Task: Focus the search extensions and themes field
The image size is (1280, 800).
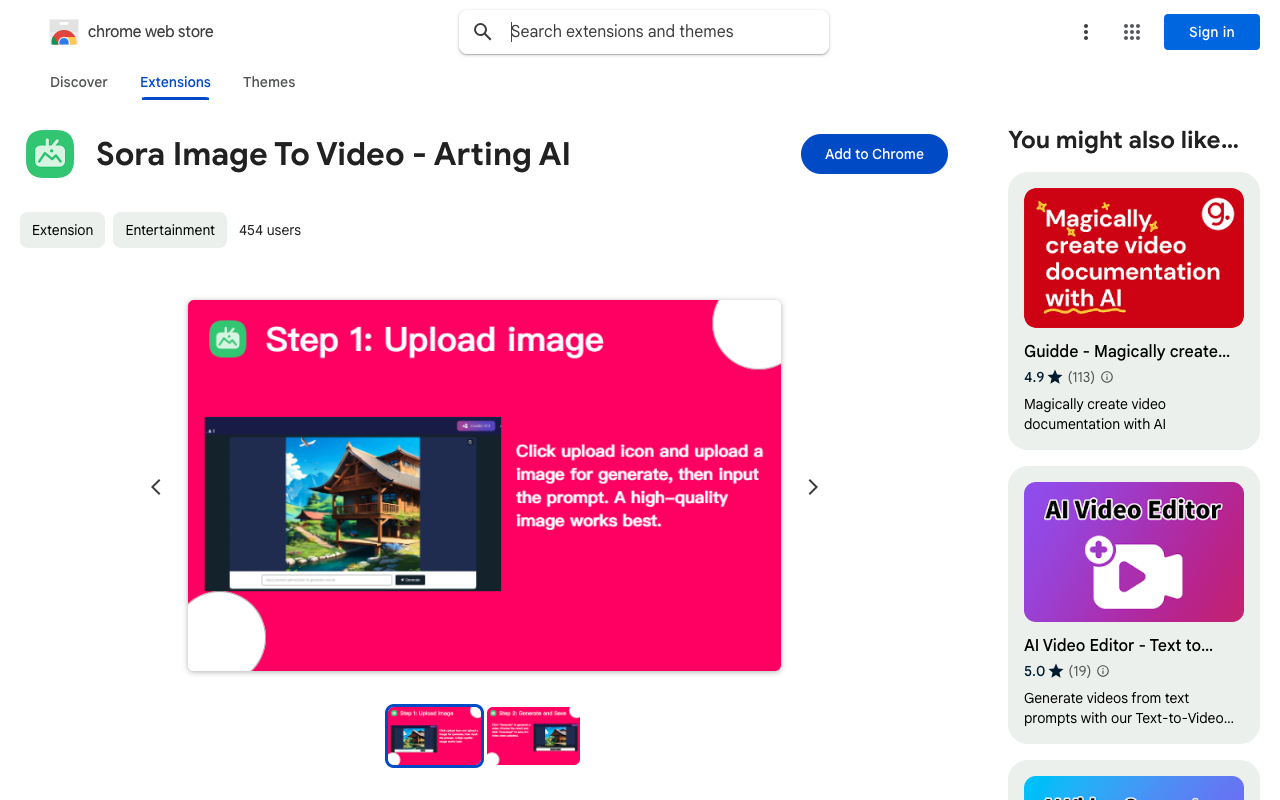Action: tap(660, 32)
